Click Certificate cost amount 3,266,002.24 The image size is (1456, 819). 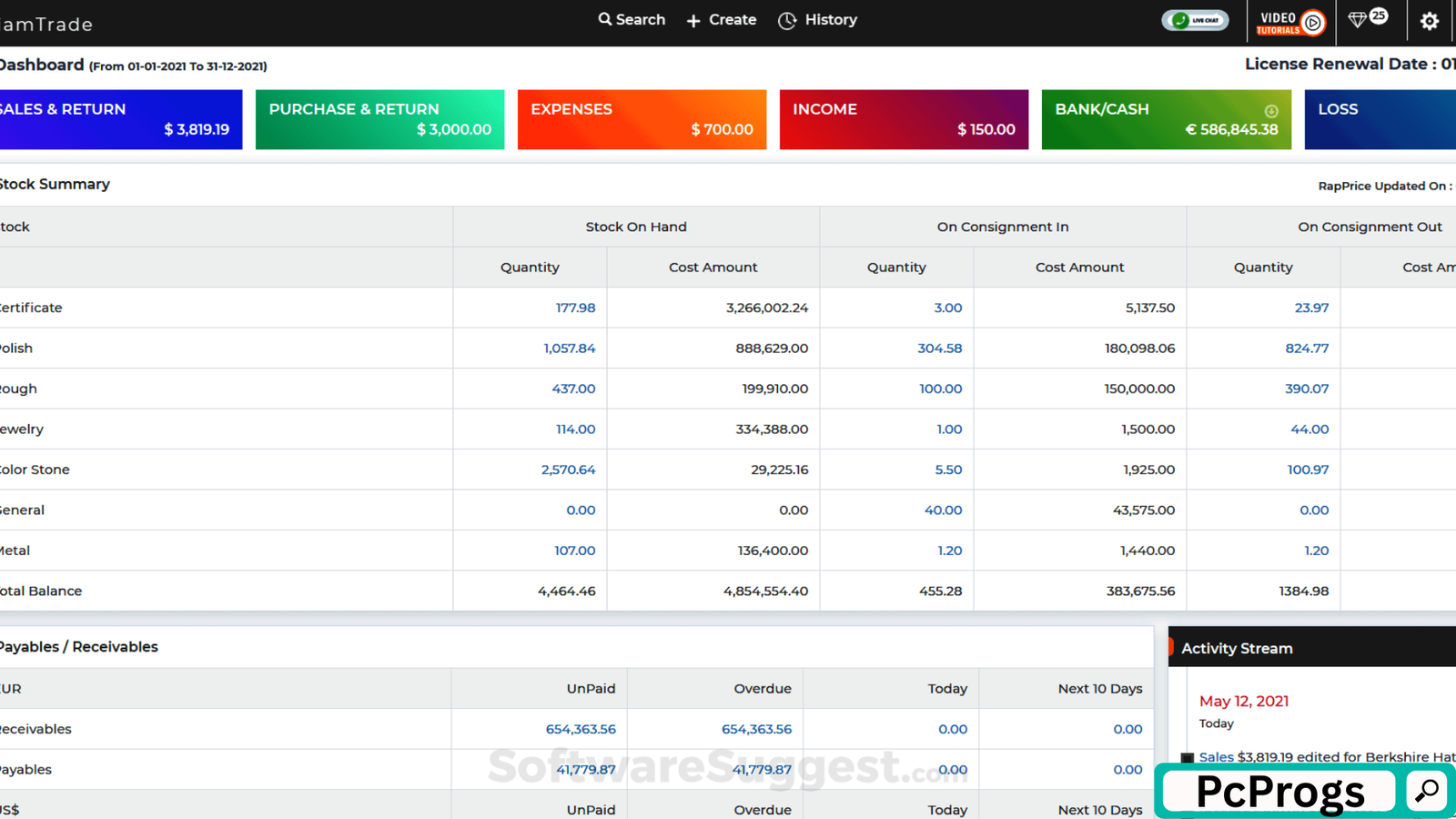click(766, 308)
